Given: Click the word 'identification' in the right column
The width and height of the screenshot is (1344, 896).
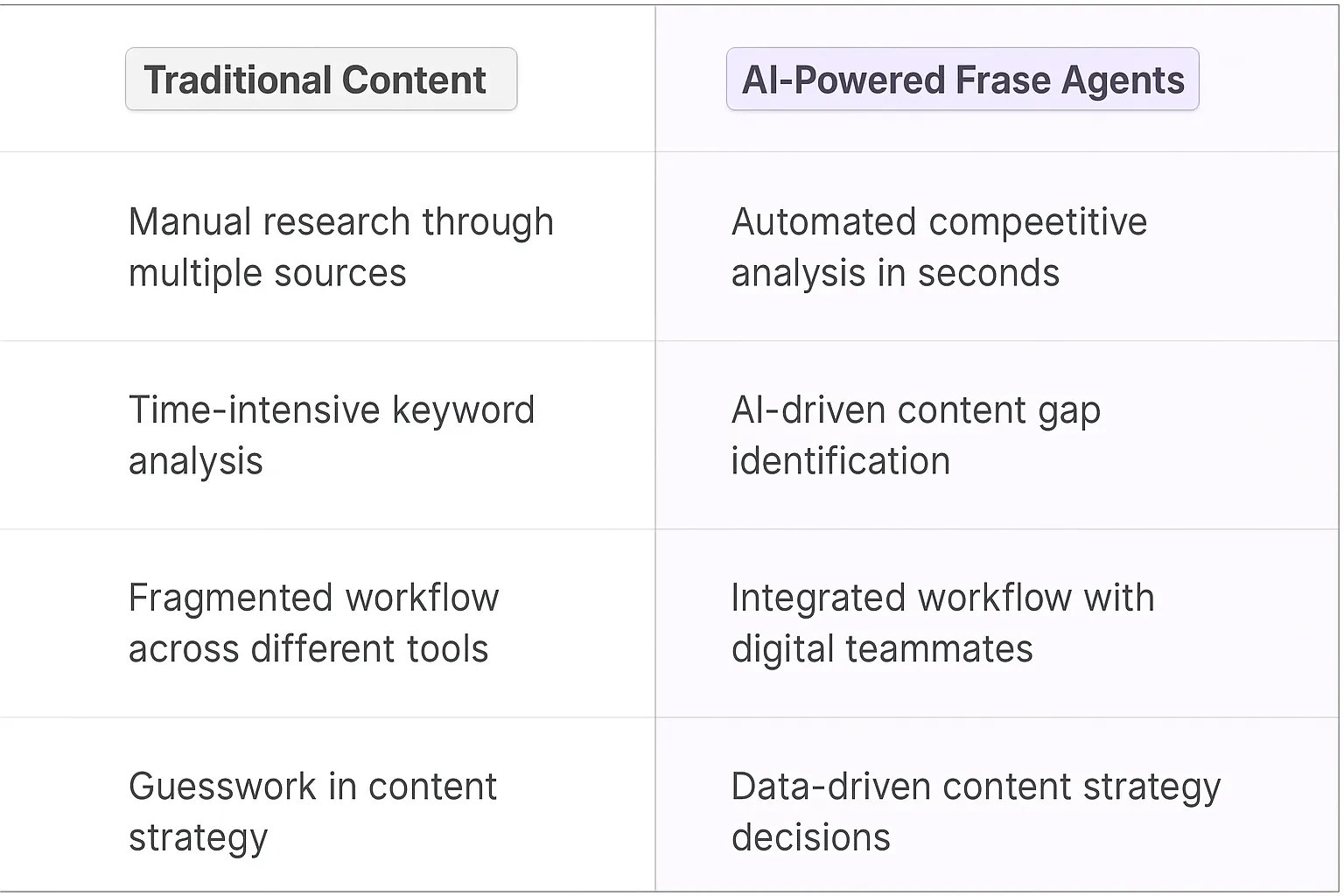Looking at the screenshot, I should [x=840, y=461].
